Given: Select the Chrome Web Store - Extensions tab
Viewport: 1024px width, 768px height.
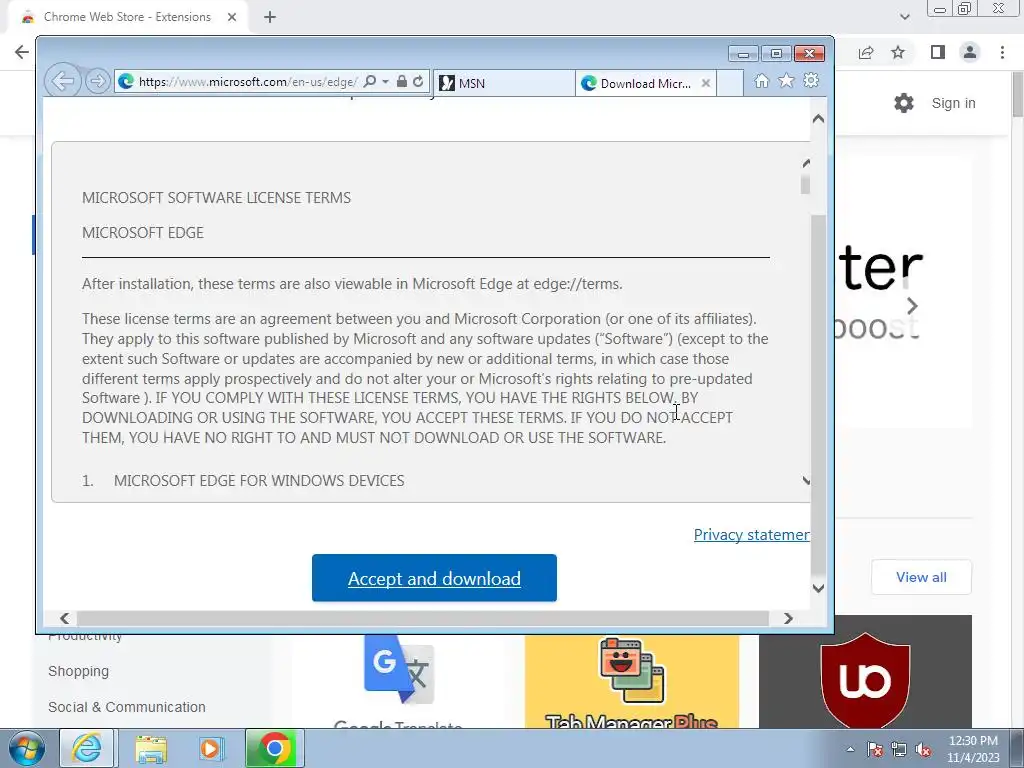Looking at the screenshot, I should click(127, 17).
